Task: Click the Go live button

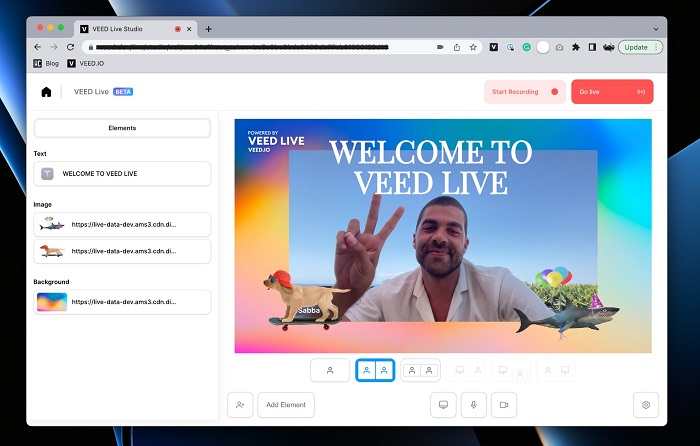Action: 612,92
